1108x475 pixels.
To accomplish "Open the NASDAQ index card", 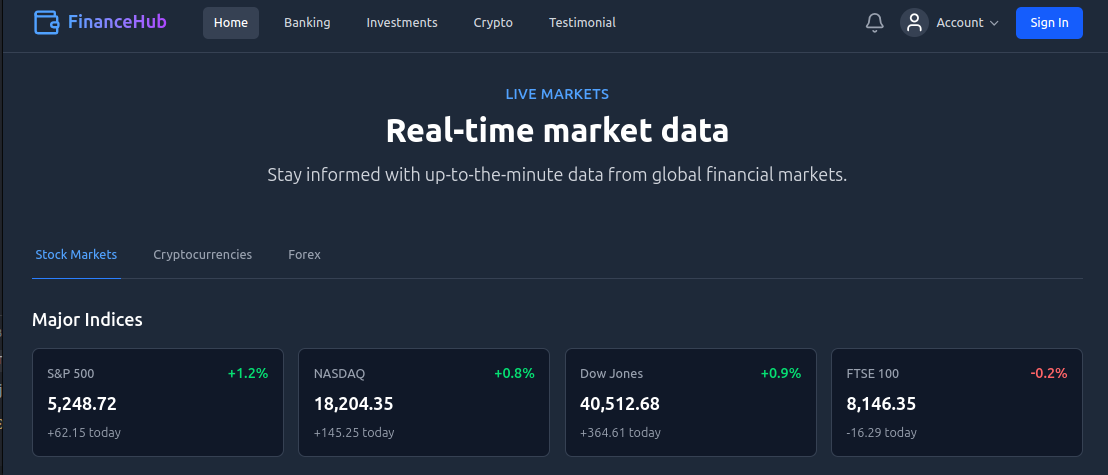I will tap(424, 402).
